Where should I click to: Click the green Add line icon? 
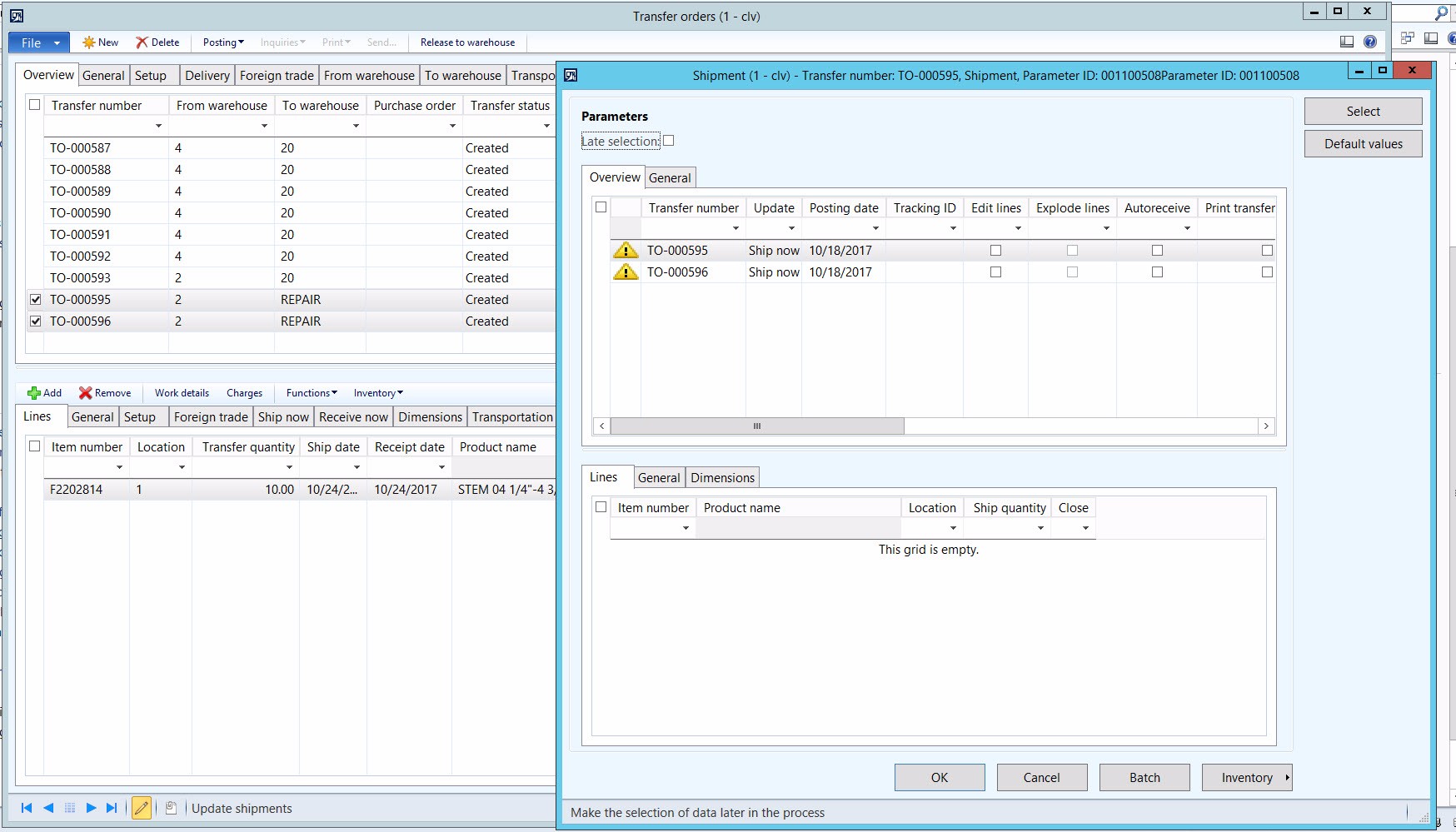coord(34,393)
